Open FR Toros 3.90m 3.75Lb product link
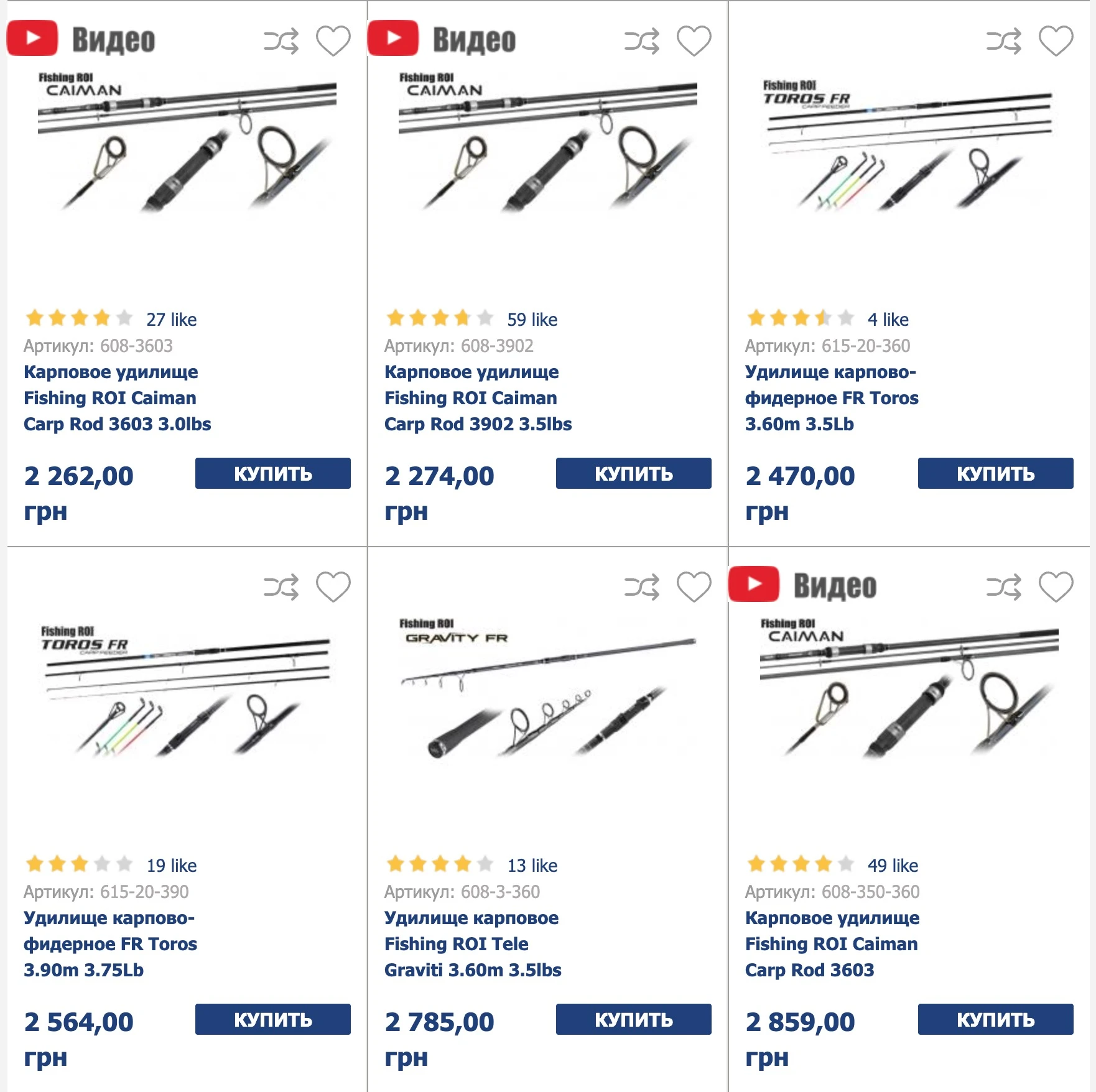Image resolution: width=1096 pixels, height=1092 pixels. (110, 943)
